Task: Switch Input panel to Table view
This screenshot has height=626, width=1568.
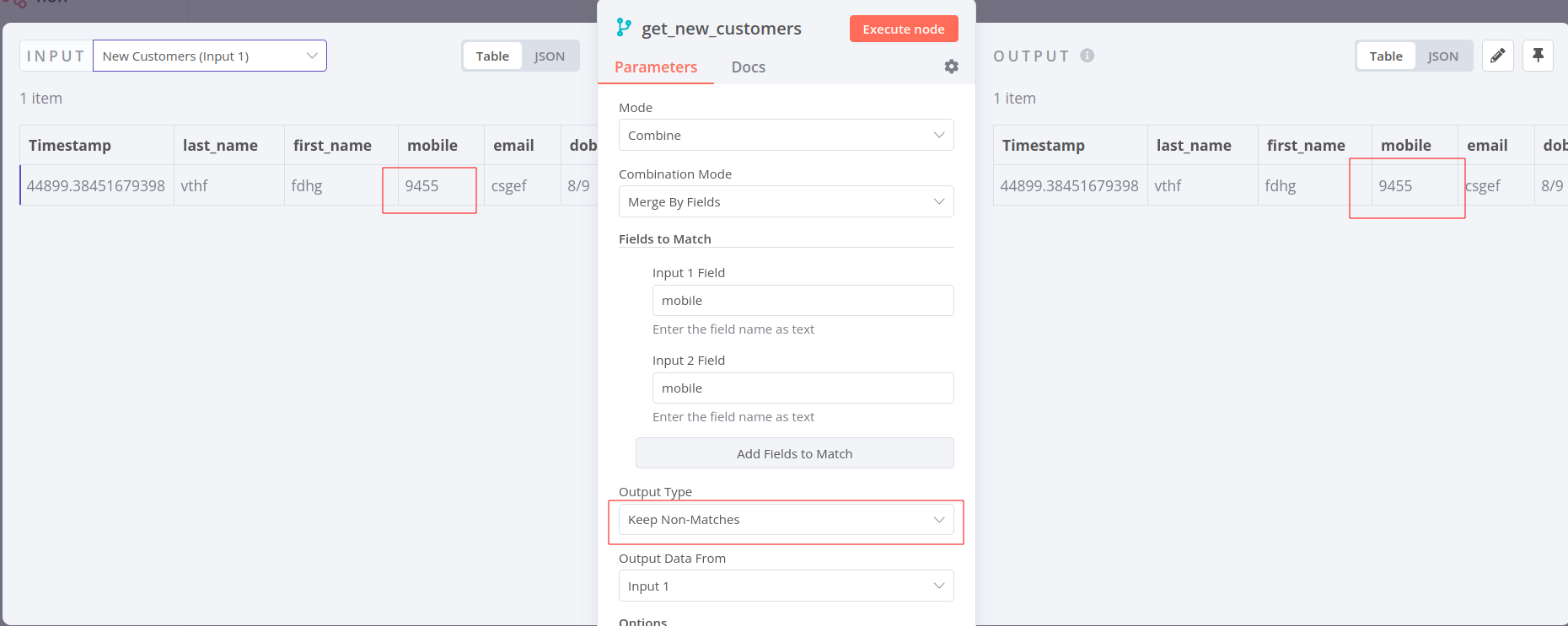Action: tap(492, 56)
